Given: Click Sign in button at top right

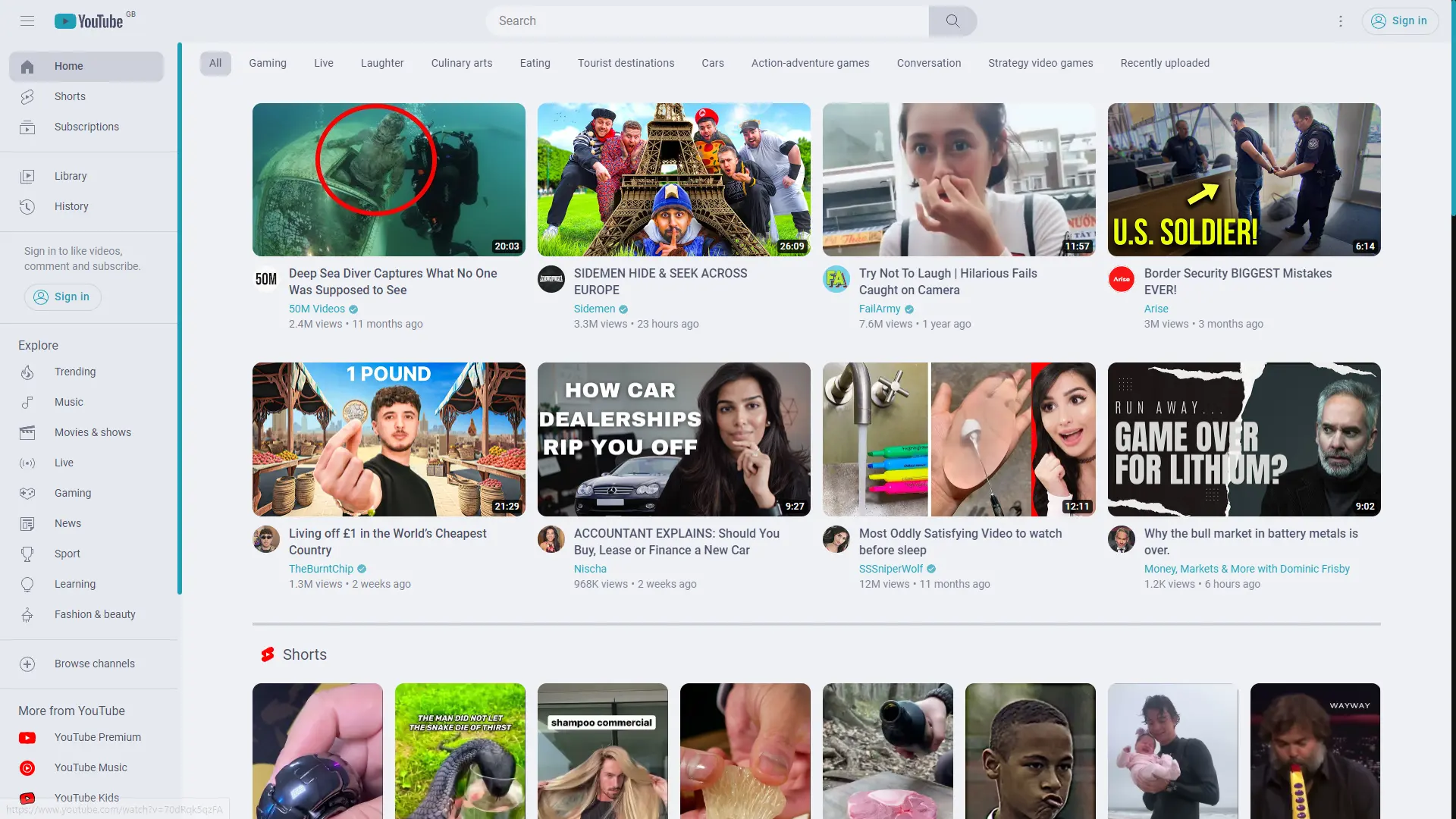Looking at the screenshot, I should (1400, 21).
